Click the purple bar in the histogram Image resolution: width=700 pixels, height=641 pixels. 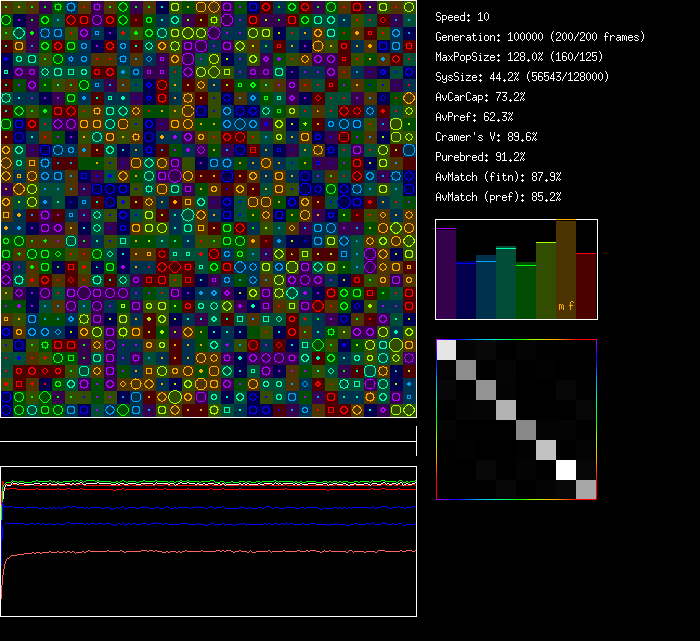(445, 273)
